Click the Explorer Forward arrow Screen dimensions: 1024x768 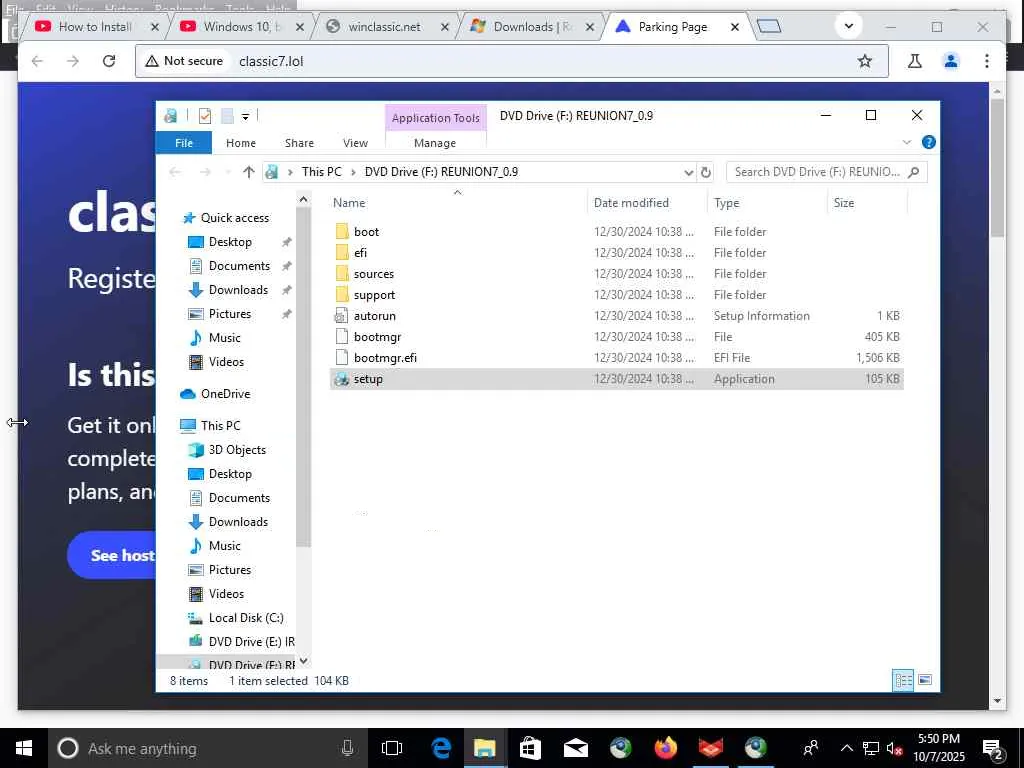[205, 172]
